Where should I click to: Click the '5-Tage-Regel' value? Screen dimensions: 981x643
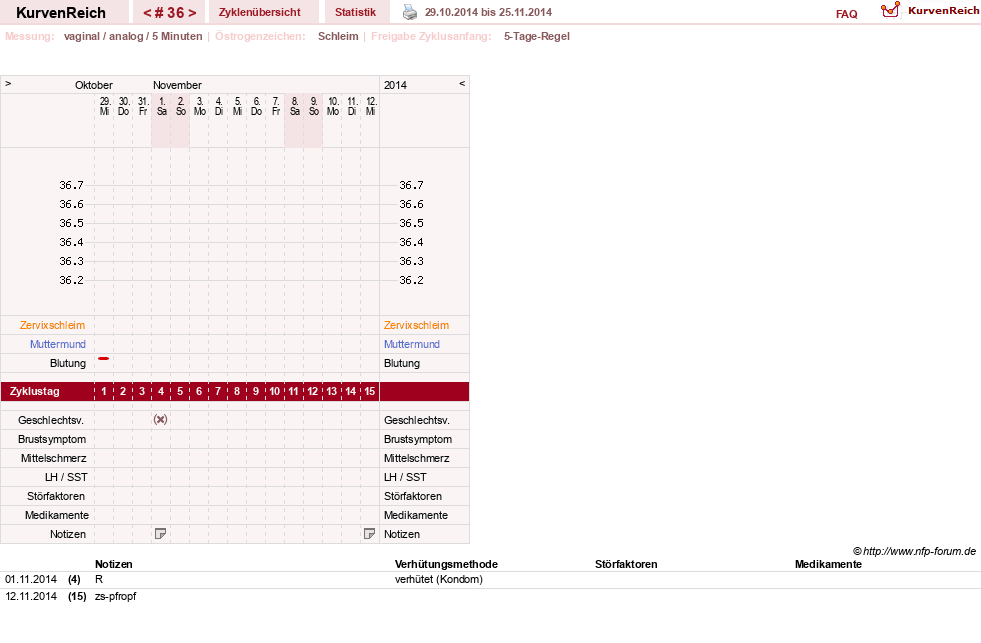(x=537, y=36)
